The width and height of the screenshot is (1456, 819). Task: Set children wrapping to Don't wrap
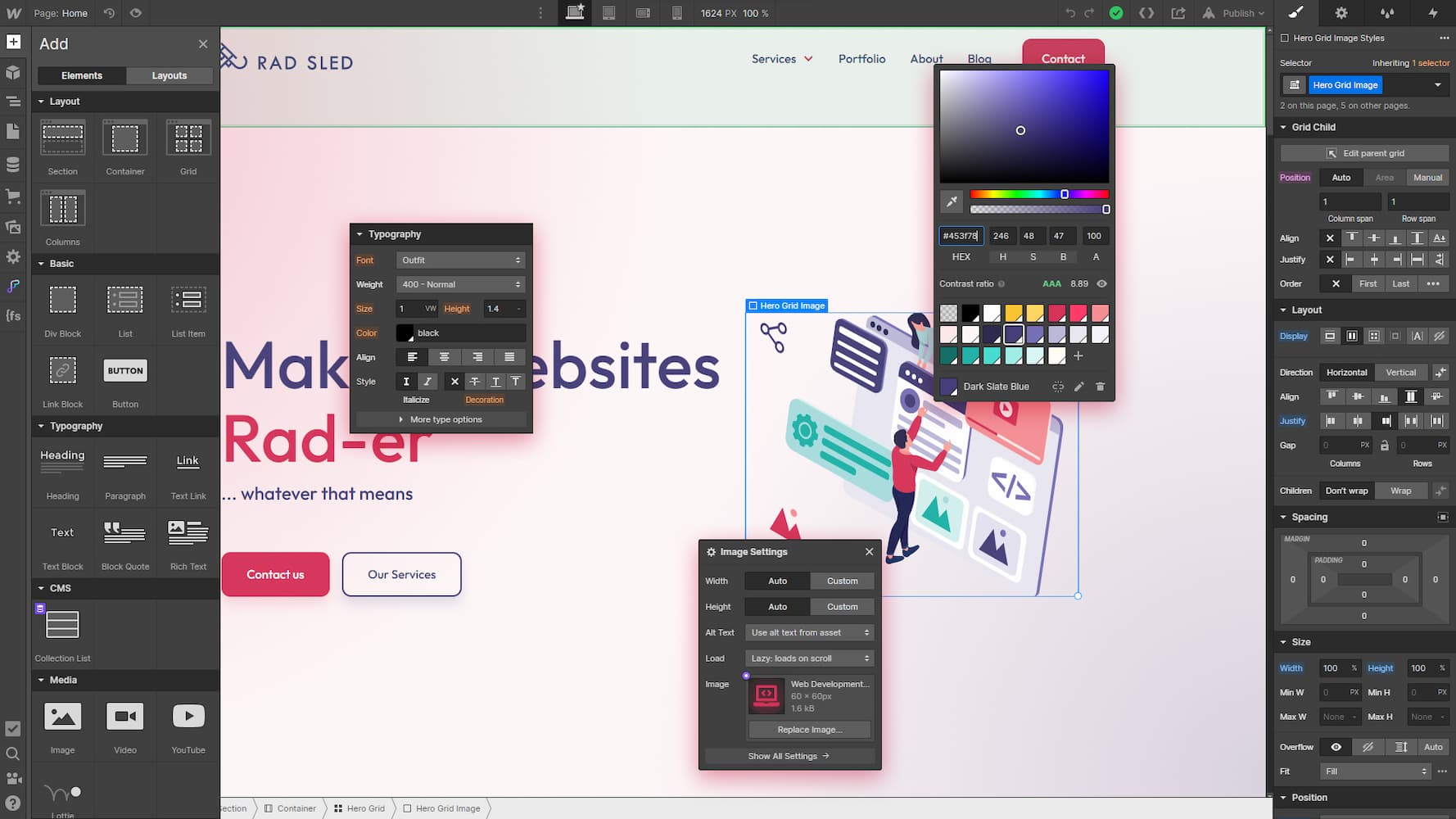pos(1346,490)
